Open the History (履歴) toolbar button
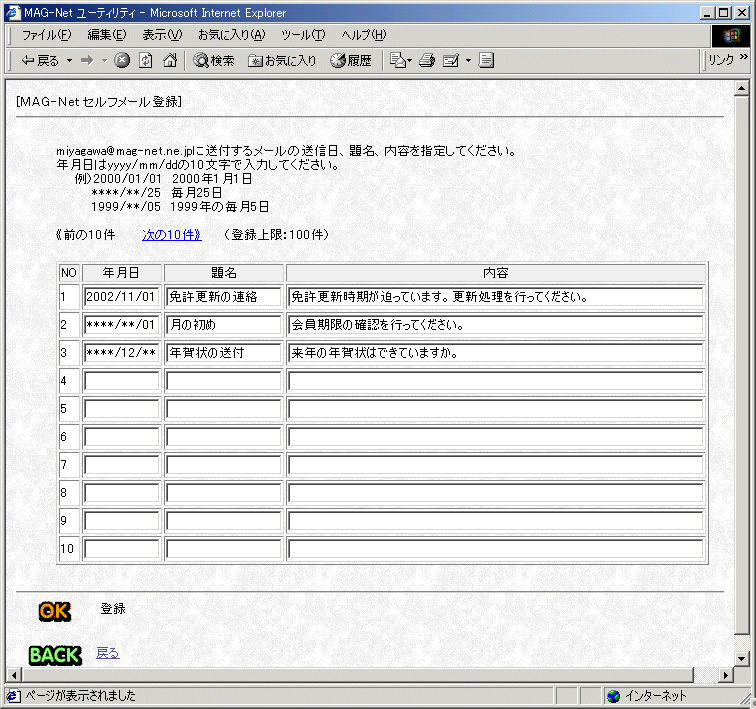 351,61
